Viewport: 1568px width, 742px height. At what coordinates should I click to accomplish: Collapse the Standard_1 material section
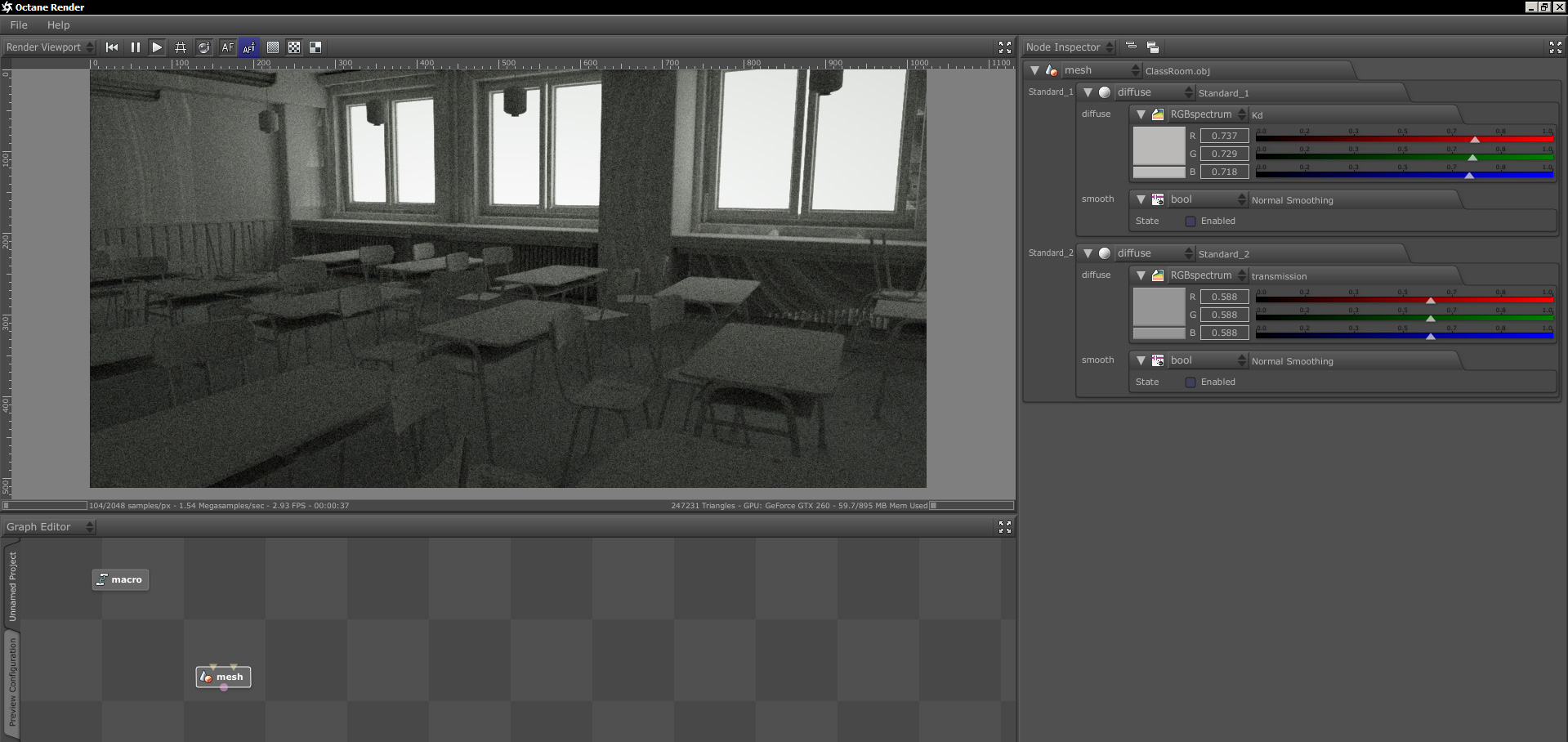1088,92
